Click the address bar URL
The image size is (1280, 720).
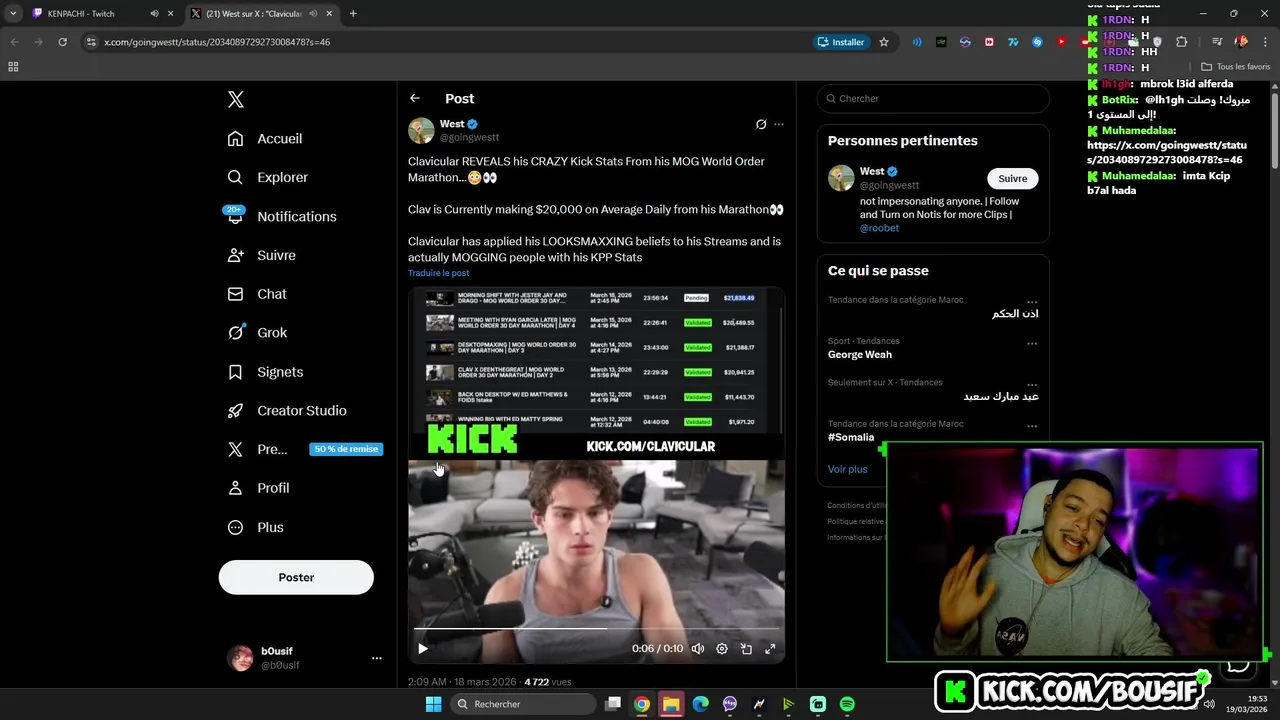217,42
